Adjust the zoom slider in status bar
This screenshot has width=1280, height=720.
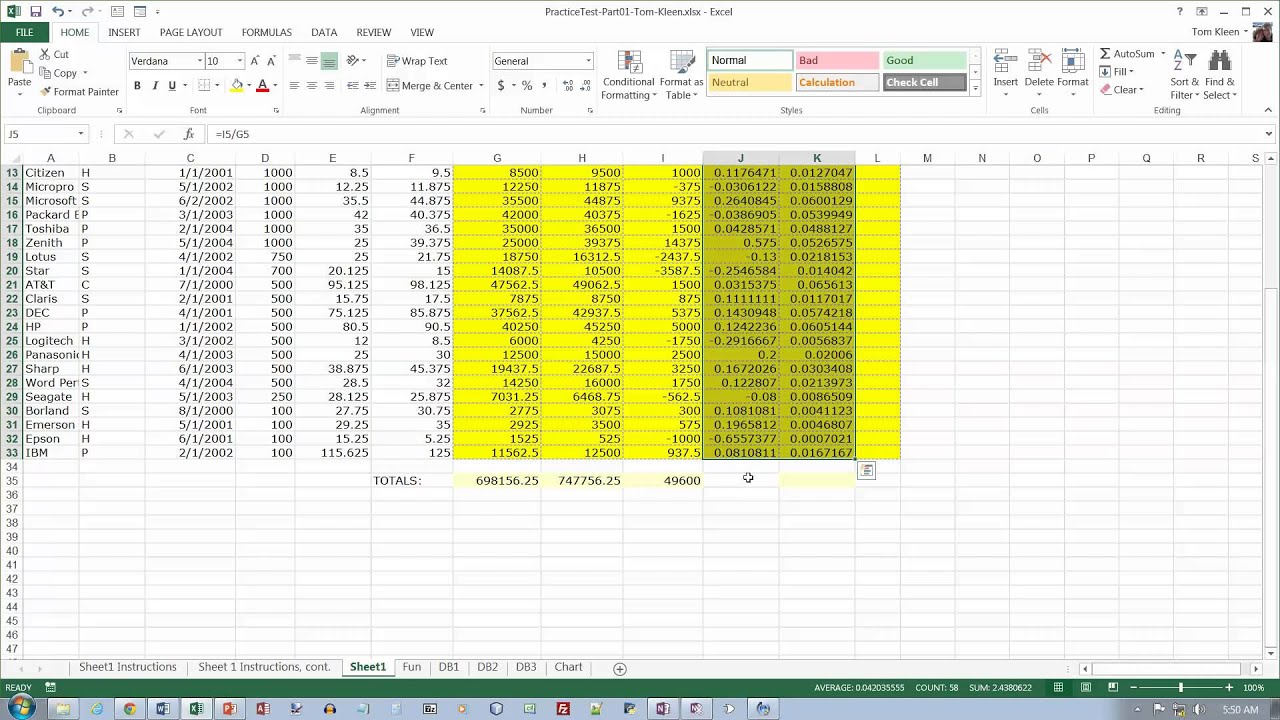[1180, 688]
